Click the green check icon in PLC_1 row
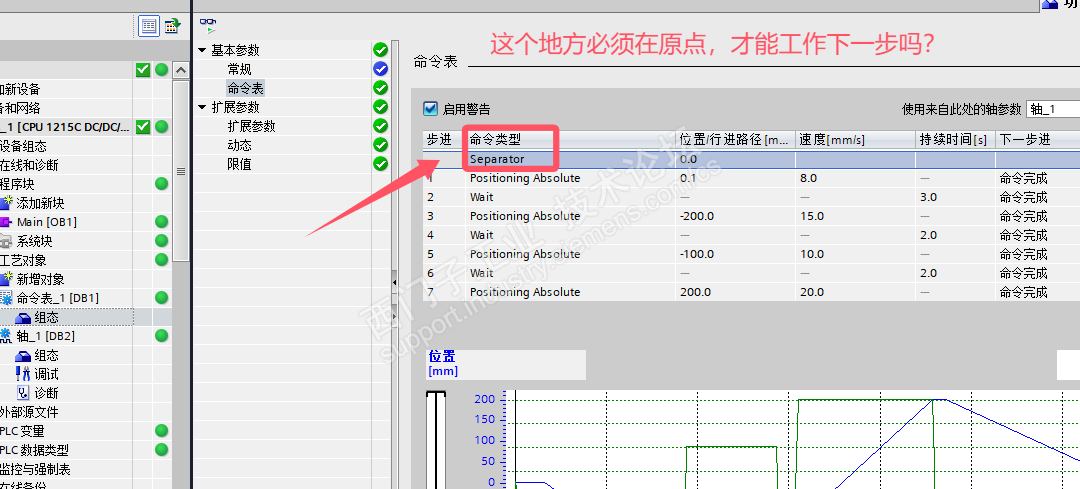The image size is (1080, 489). [143, 127]
